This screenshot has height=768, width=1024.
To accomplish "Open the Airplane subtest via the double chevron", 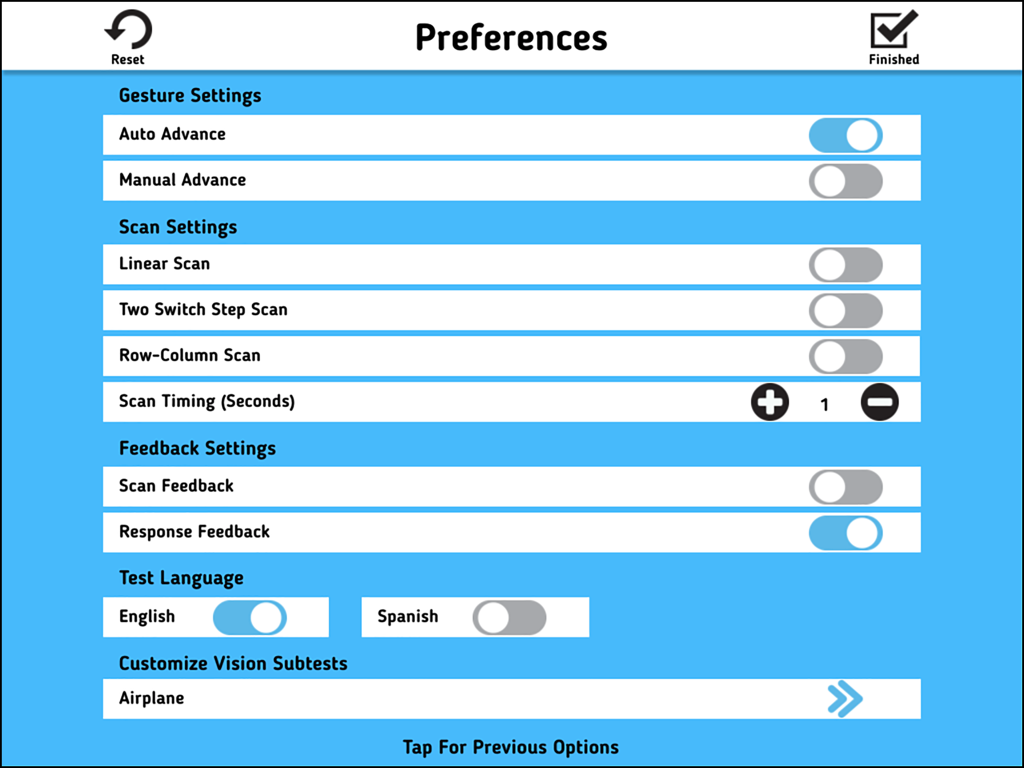I will pyautogui.click(x=845, y=699).
